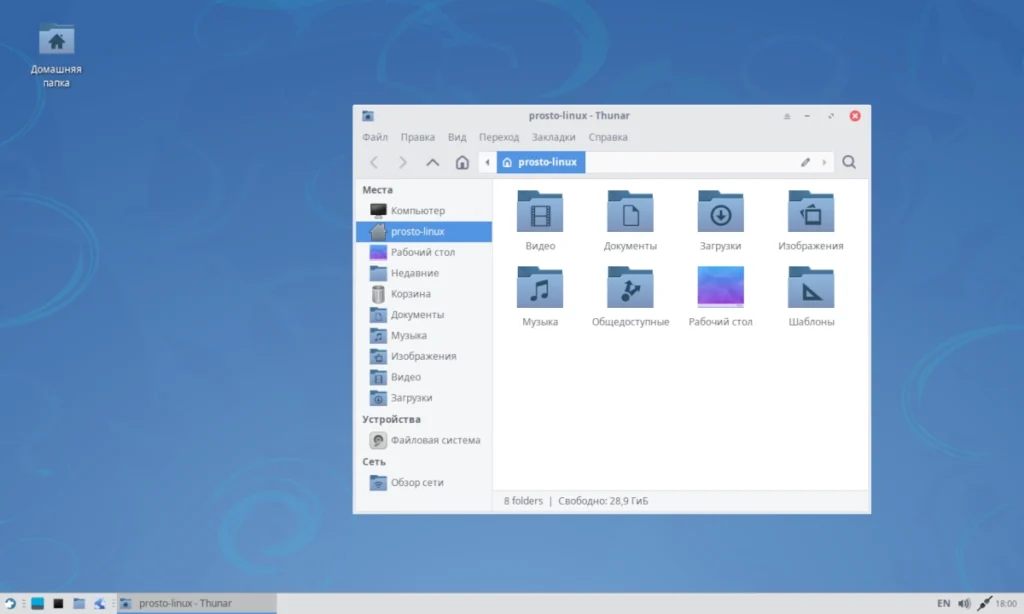Select the Общедоступные folder icon

tap(630, 287)
